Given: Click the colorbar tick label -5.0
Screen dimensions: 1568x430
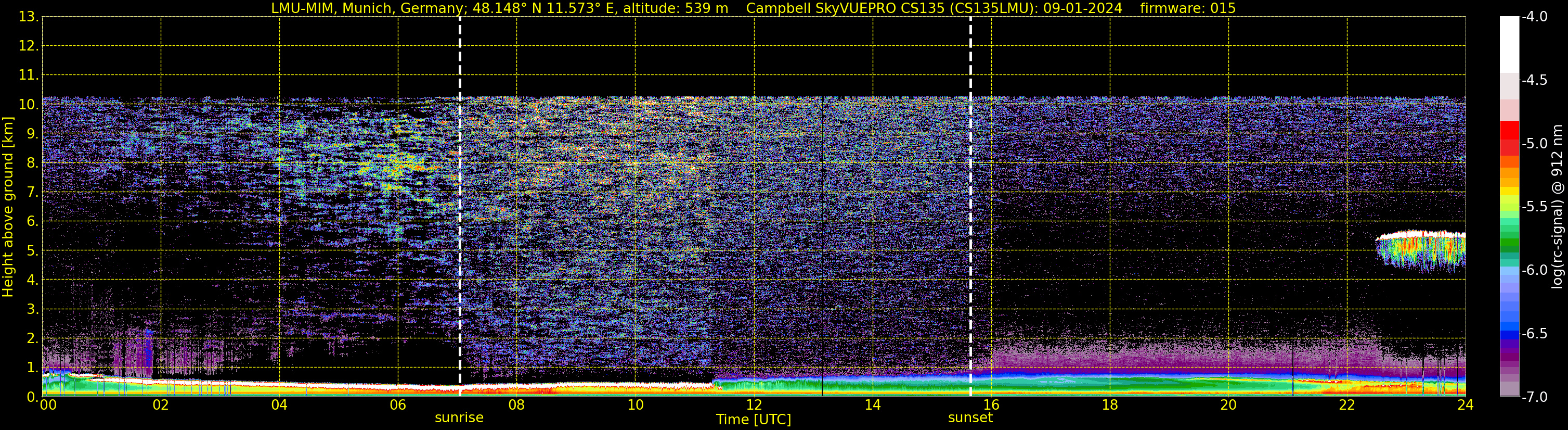Looking at the screenshot, I should click(1534, 143).
